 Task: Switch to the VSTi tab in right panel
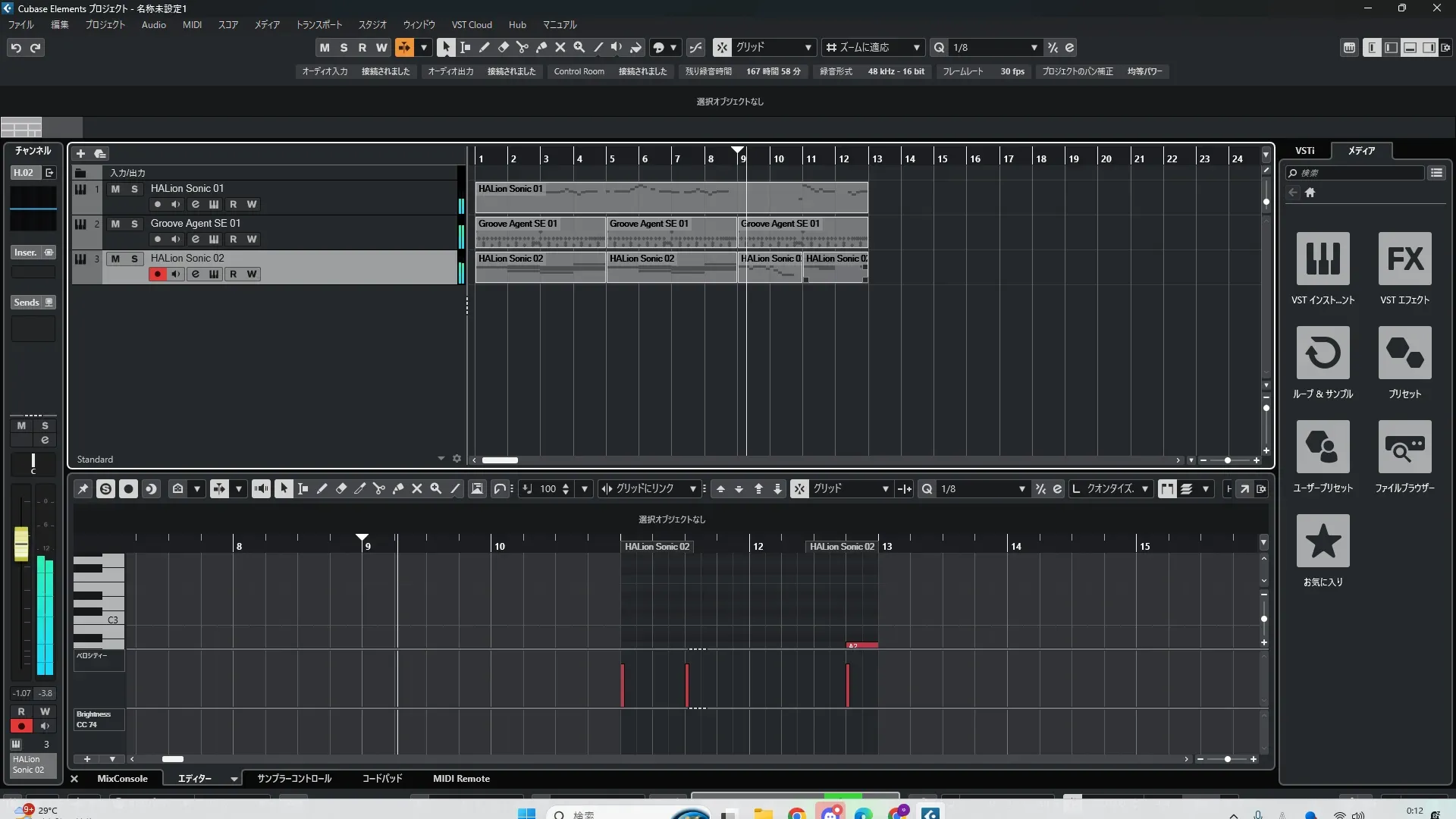pyautogui.click(x=1304, y=151)
